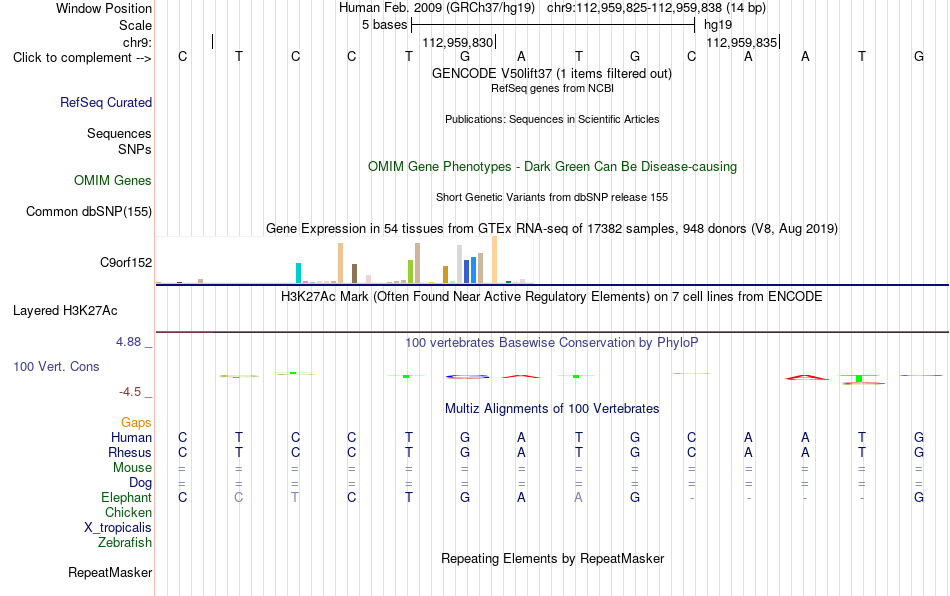Screen dimensions: 950x596
Task: Click '100 vertebrates Basewise Conservation by PhyloP'
Action: click(x=552, y=342)
